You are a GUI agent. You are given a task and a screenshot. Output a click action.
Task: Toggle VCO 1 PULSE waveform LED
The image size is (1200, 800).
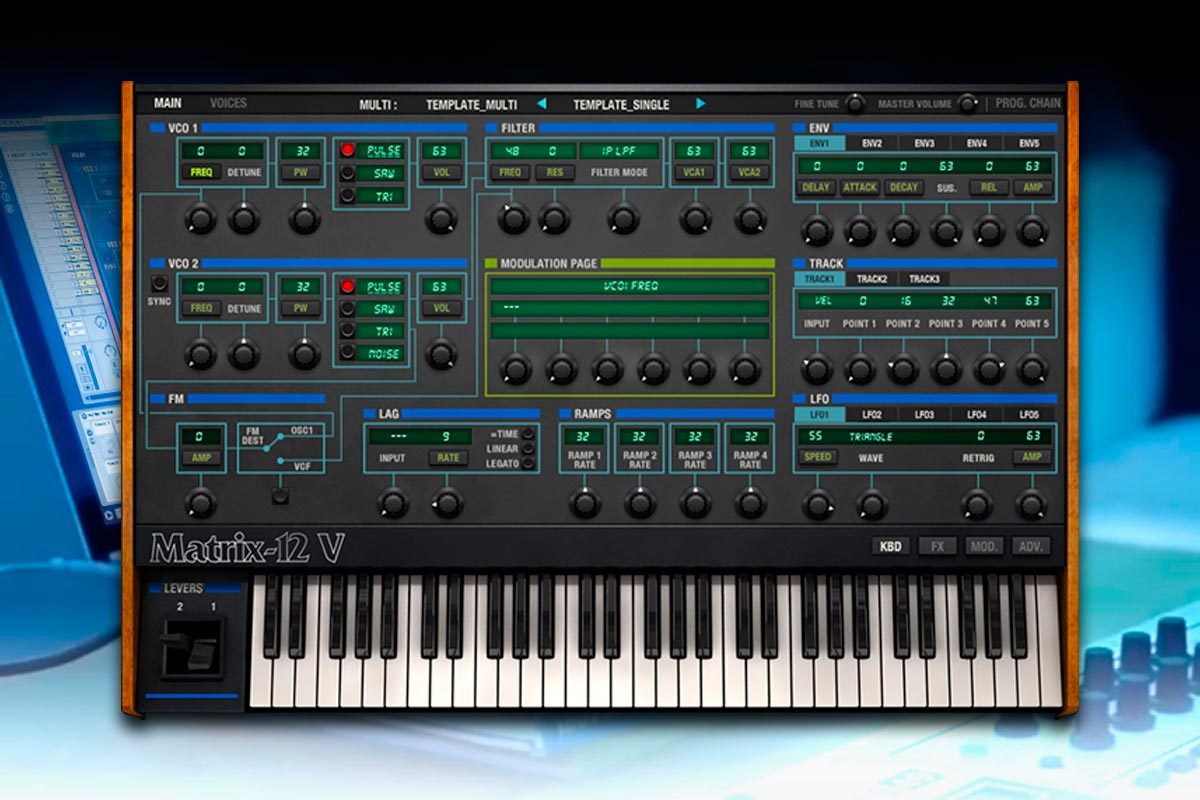point(347,151)
